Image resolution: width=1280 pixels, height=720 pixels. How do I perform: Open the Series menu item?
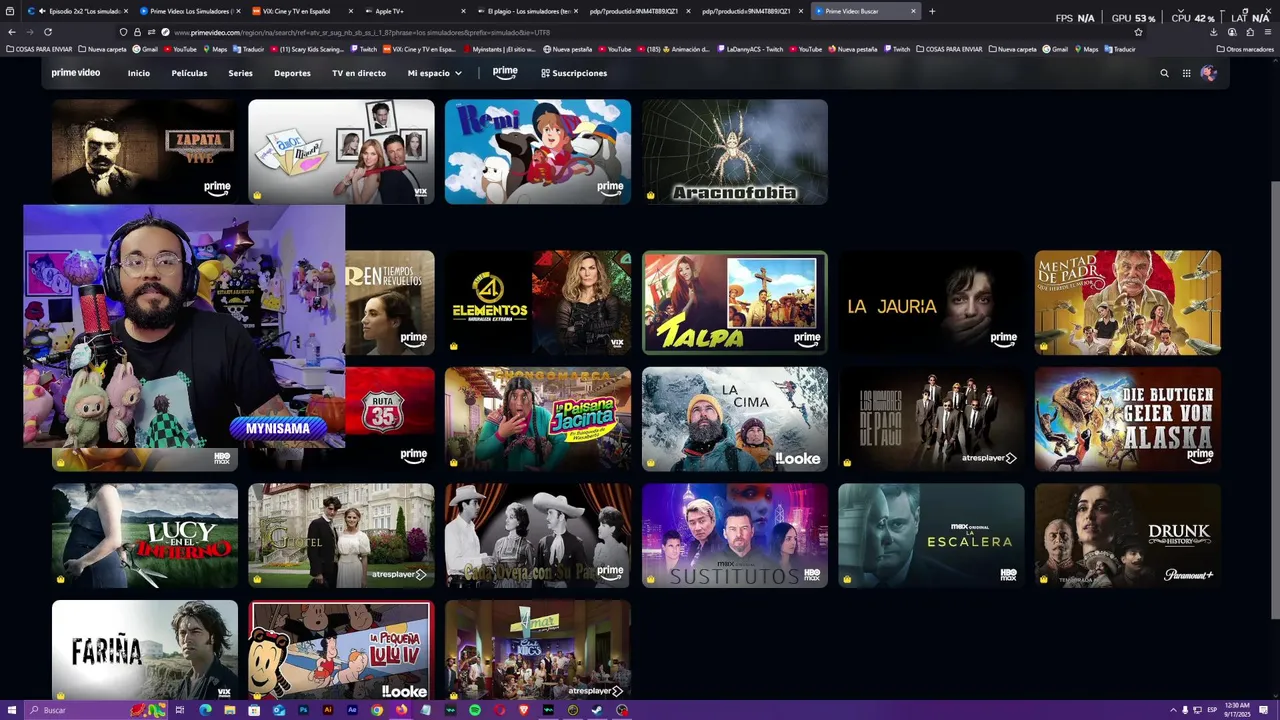pyautogui.click(x=240, y=73)
